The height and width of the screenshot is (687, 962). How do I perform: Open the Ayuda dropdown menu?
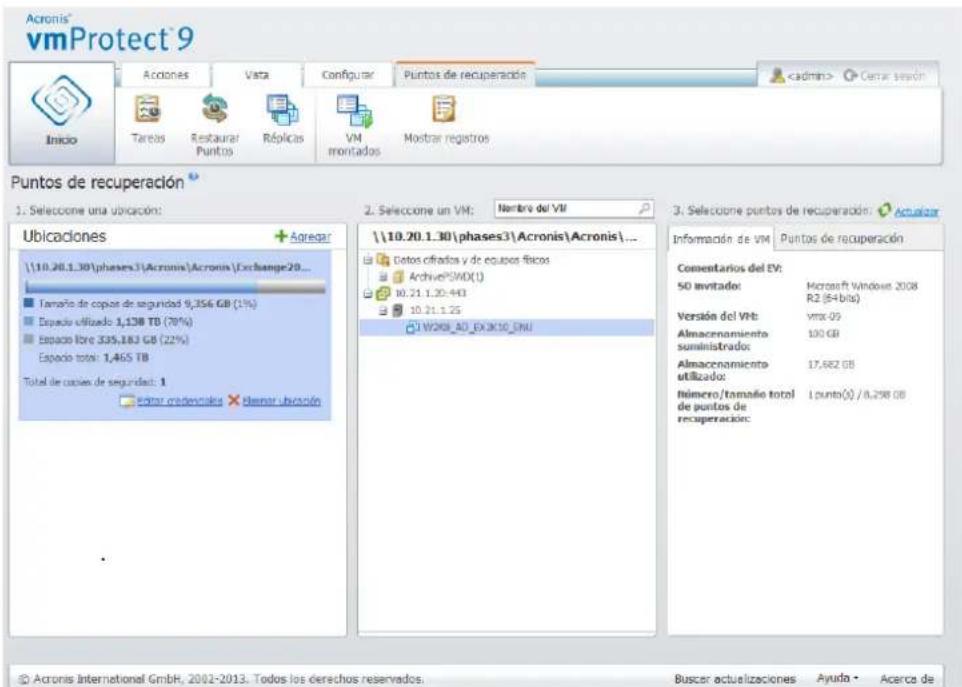[837, 678]
